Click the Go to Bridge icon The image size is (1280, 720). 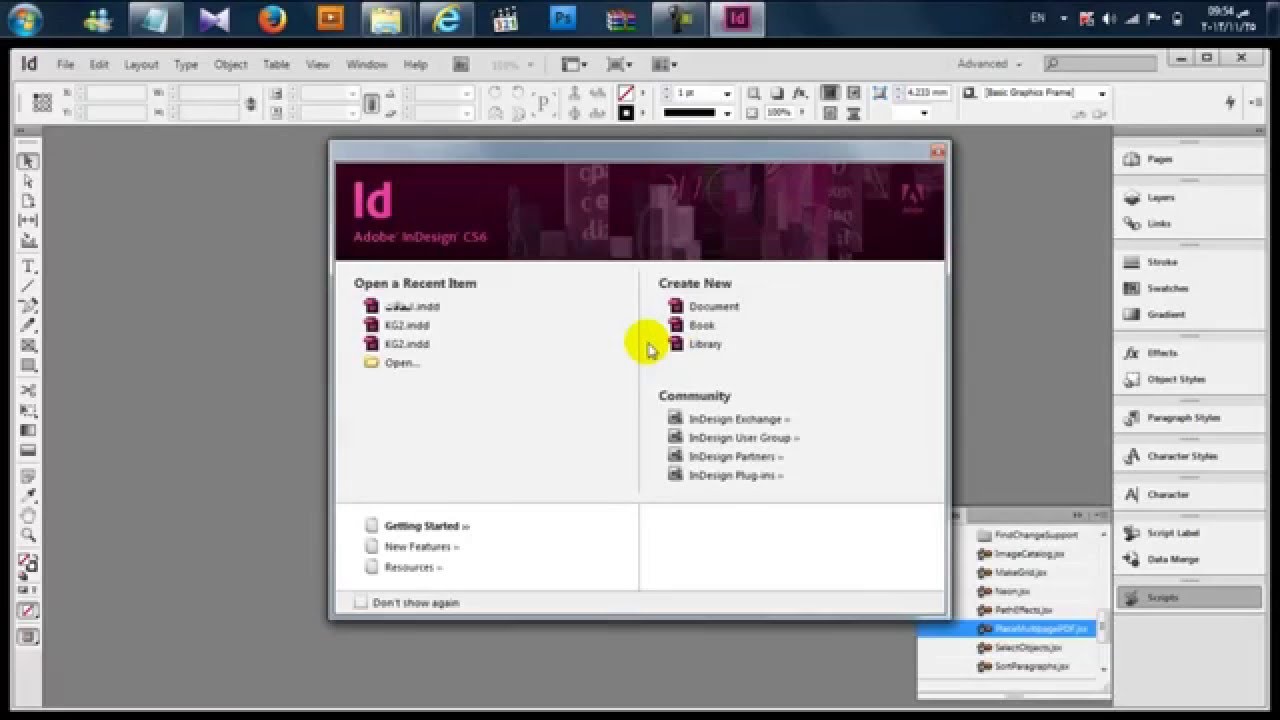(x=461, y=64)
